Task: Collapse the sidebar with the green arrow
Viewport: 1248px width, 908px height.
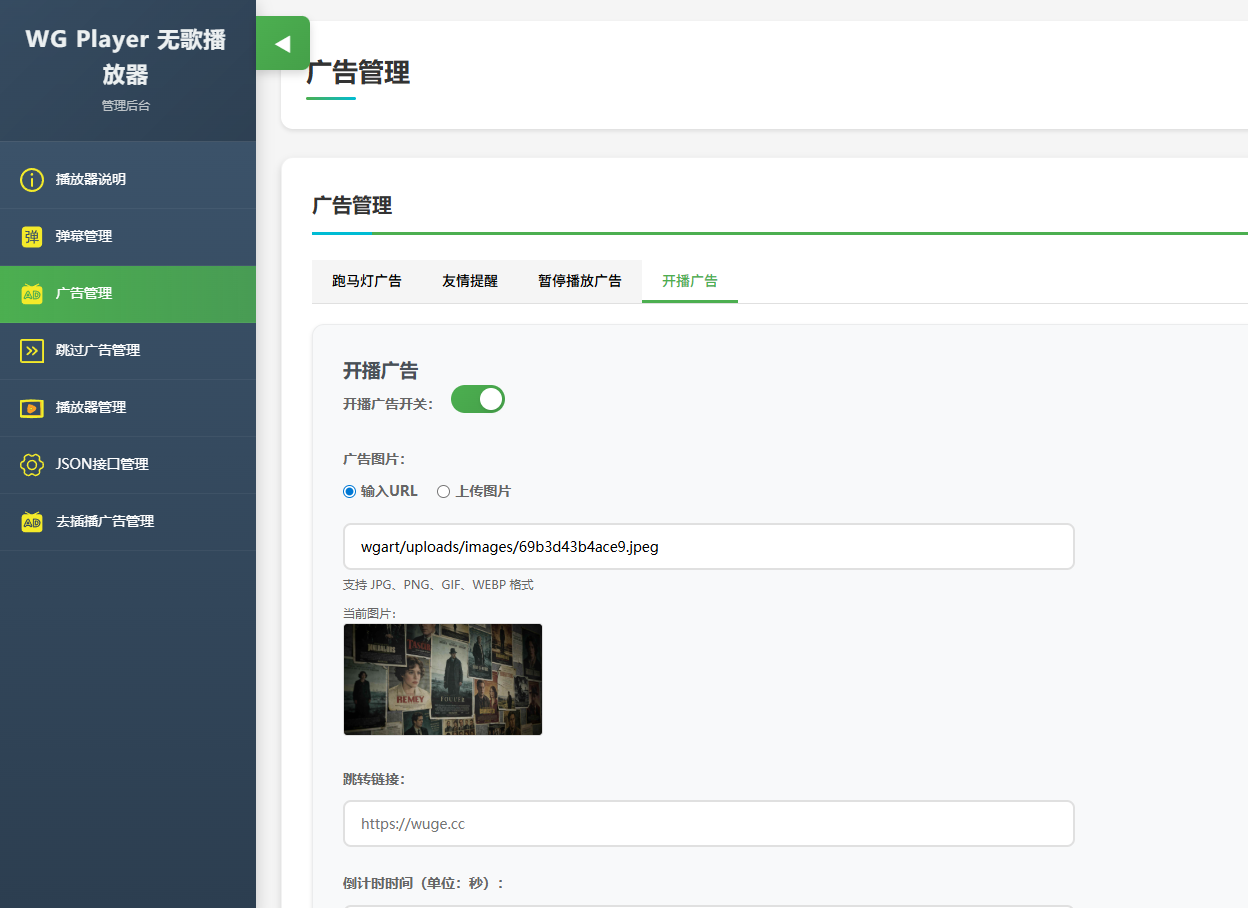Action: pos(282,44)
